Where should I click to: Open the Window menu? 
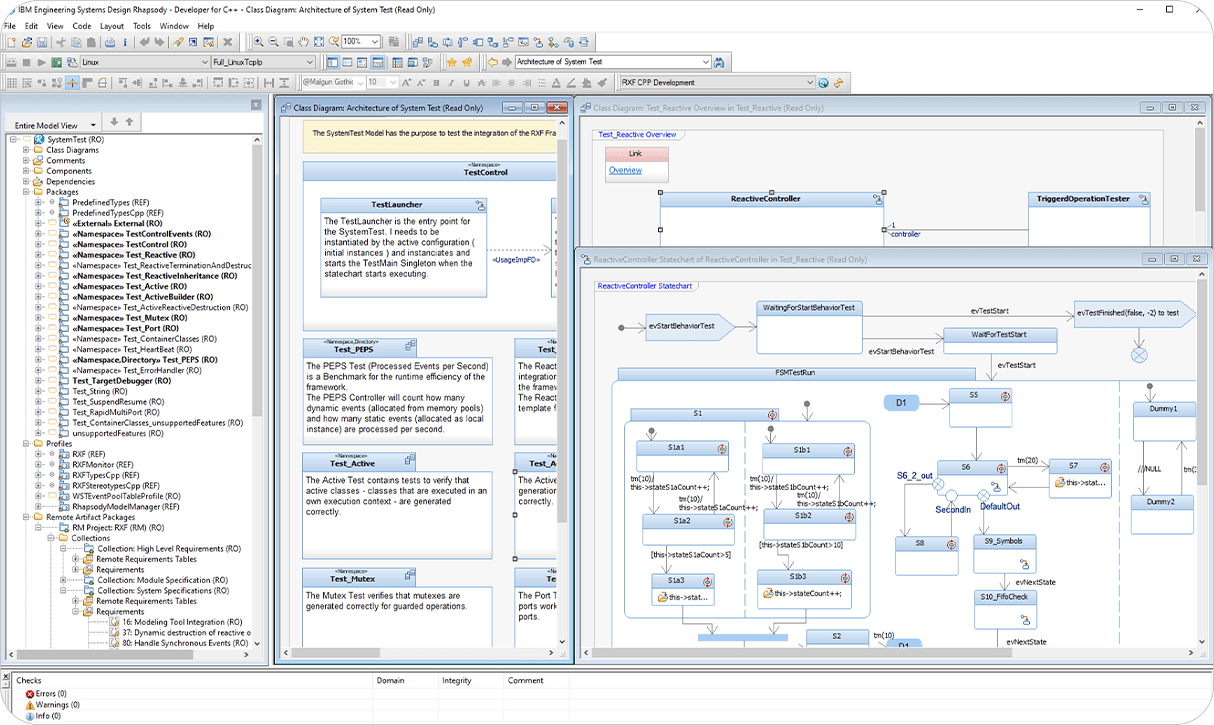click(x=174, y=26)
